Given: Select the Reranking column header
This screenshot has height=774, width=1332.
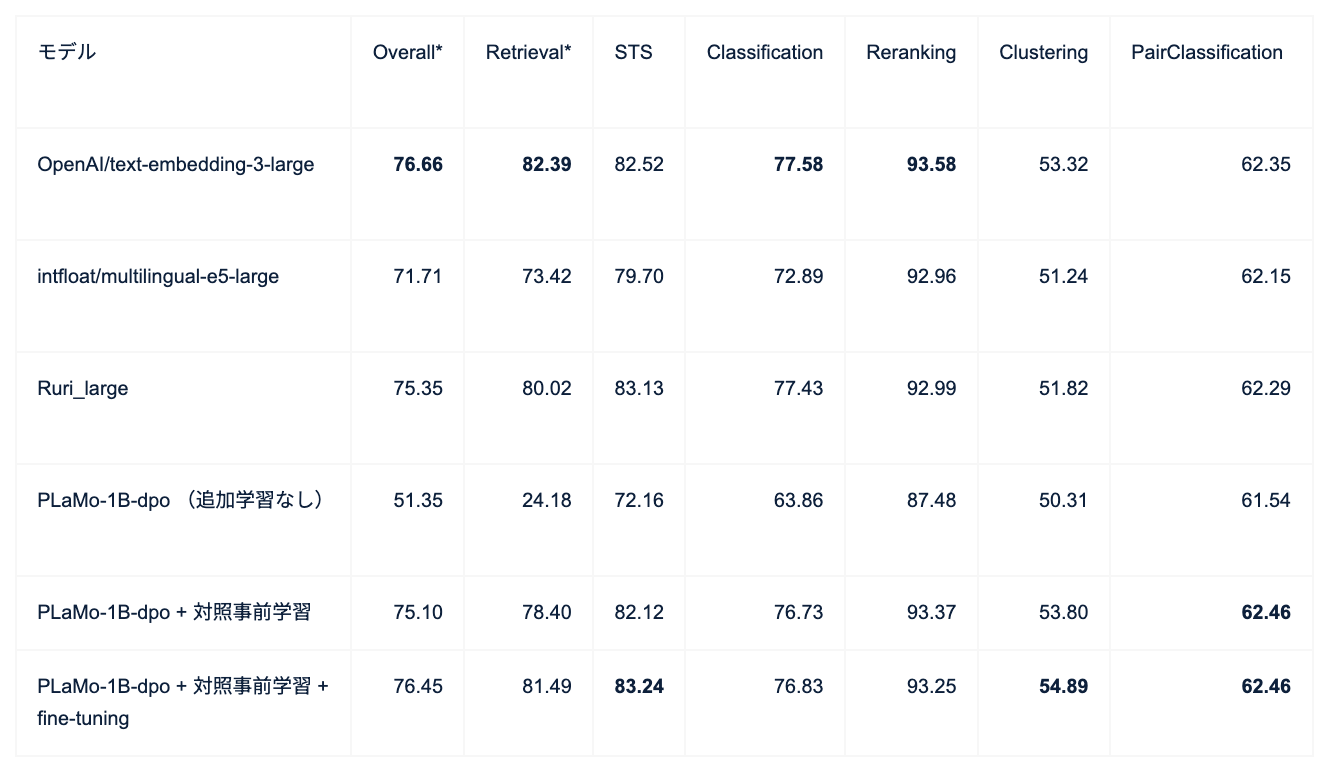Looking at the screenshot, I should click(910, 53).
